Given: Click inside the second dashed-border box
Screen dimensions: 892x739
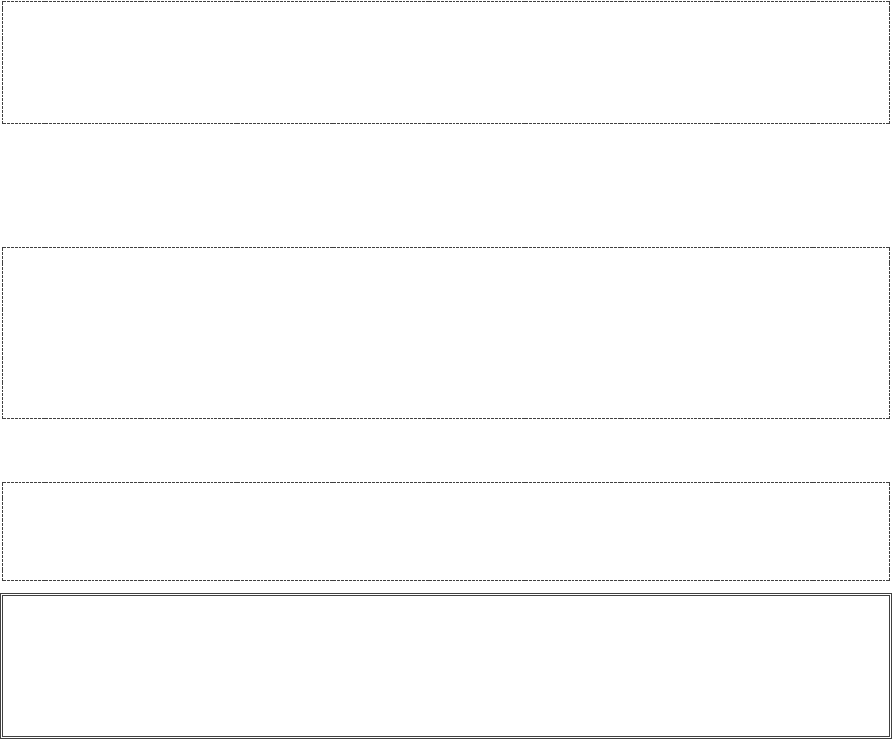Looking at the screenshot, I should point(445,332).
